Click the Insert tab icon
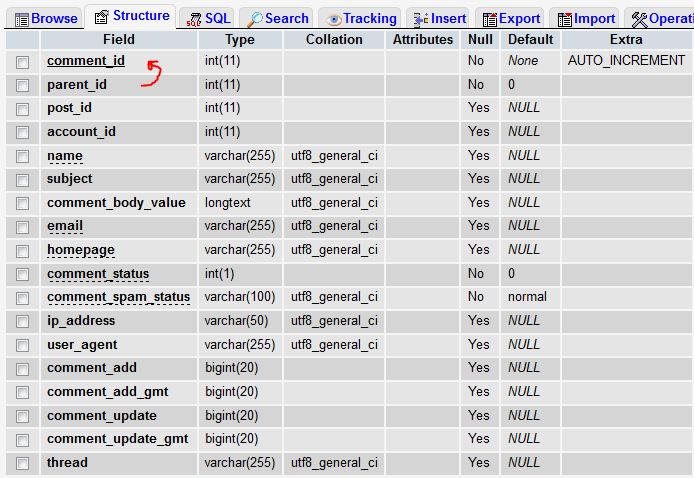The width and height of the screenshot is (694, 478). tap(420, 19)
